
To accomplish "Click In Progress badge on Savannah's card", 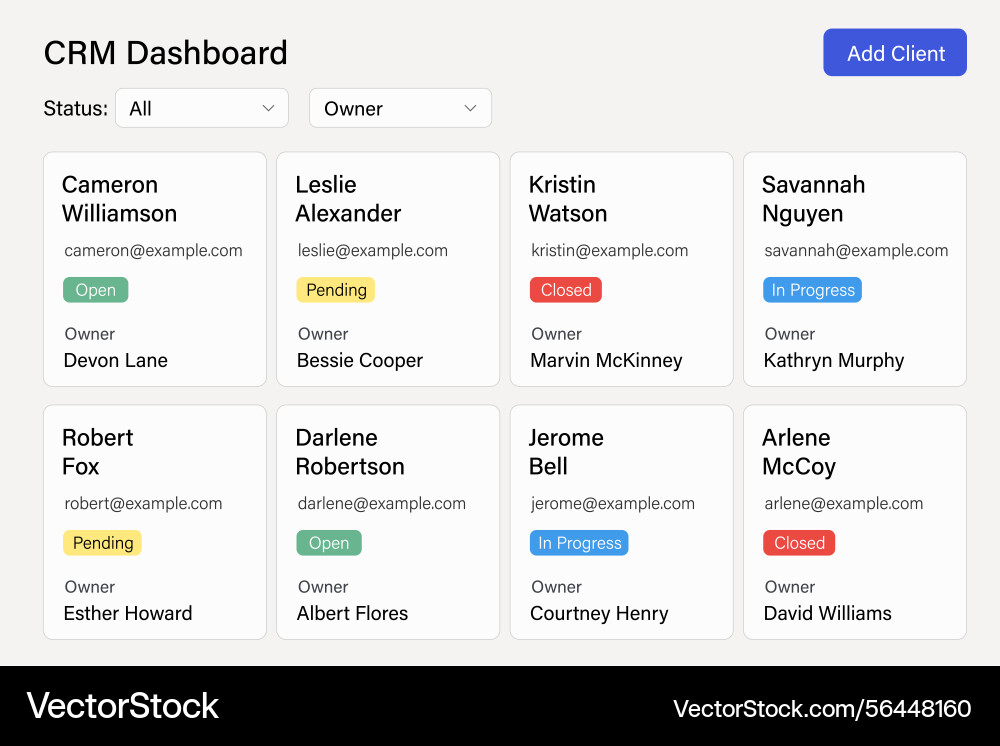I will coord(812,290).
